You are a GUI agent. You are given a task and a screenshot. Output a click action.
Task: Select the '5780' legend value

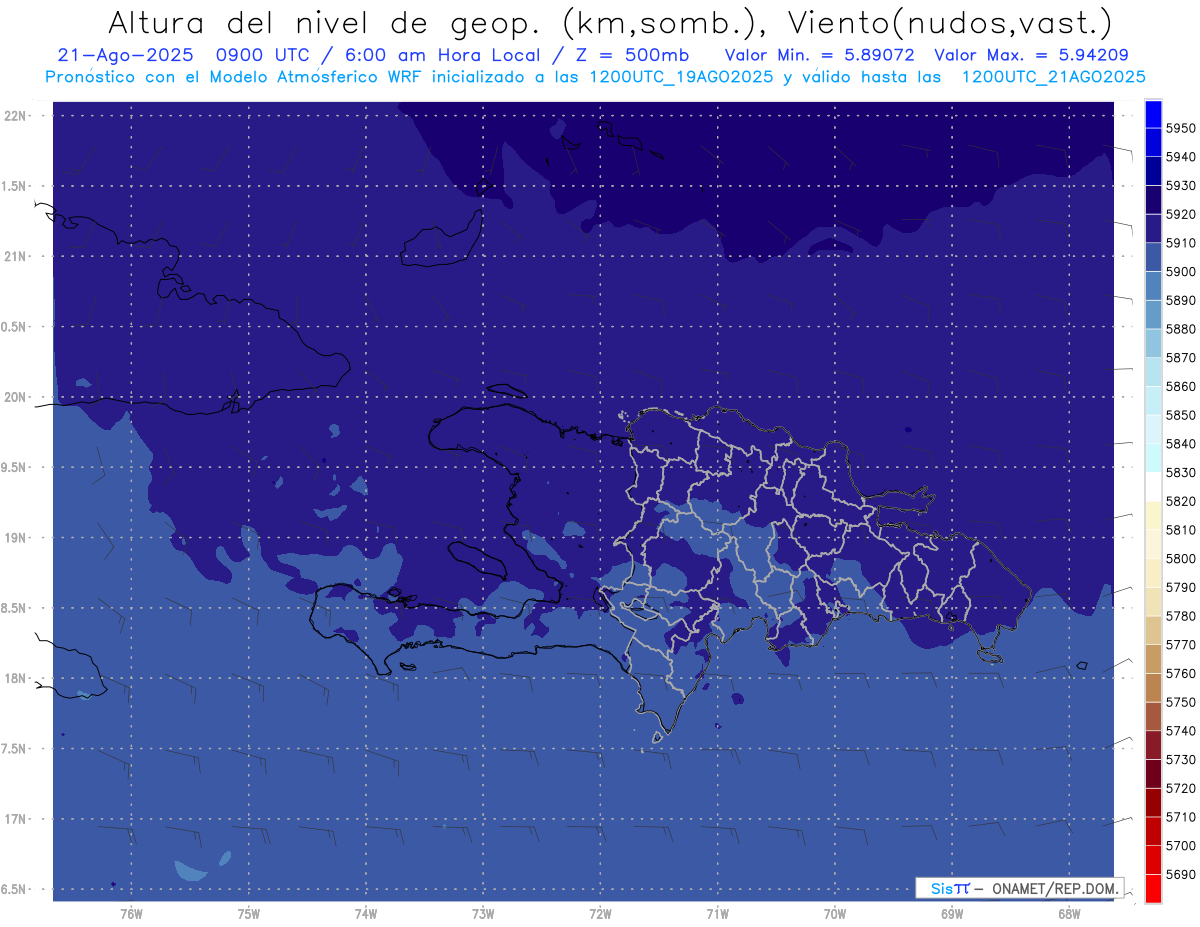click(x=1181, y=616)
